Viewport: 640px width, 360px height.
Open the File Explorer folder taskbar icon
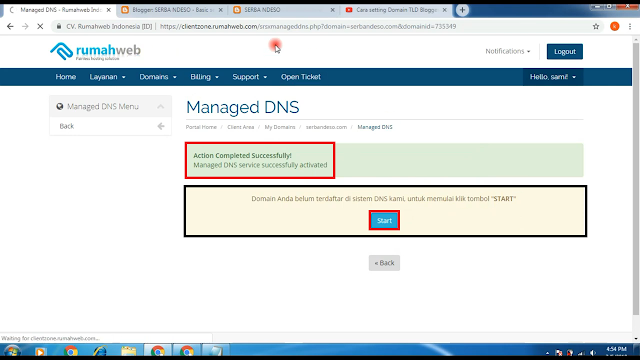coord(129,351)
